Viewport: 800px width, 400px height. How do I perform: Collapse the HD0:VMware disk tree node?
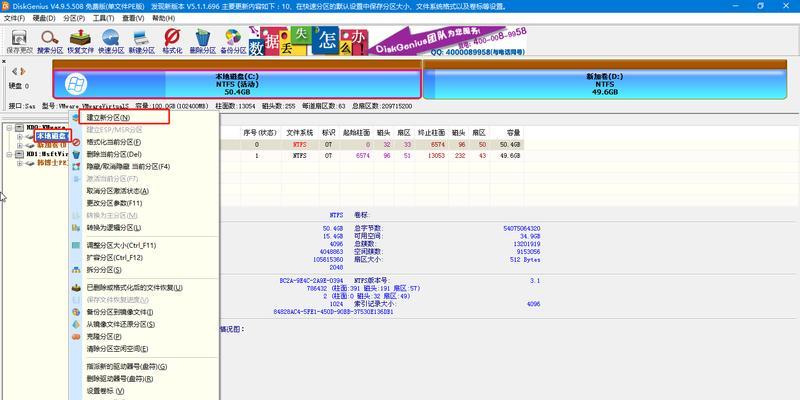(10, 128)
